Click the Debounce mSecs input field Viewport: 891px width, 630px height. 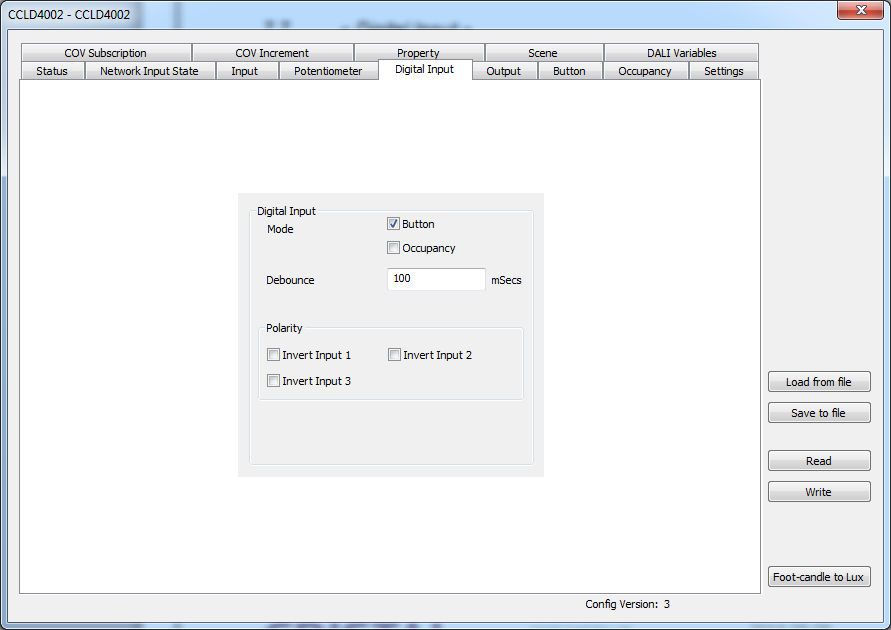pyautogui.click(x=436, y=279)
